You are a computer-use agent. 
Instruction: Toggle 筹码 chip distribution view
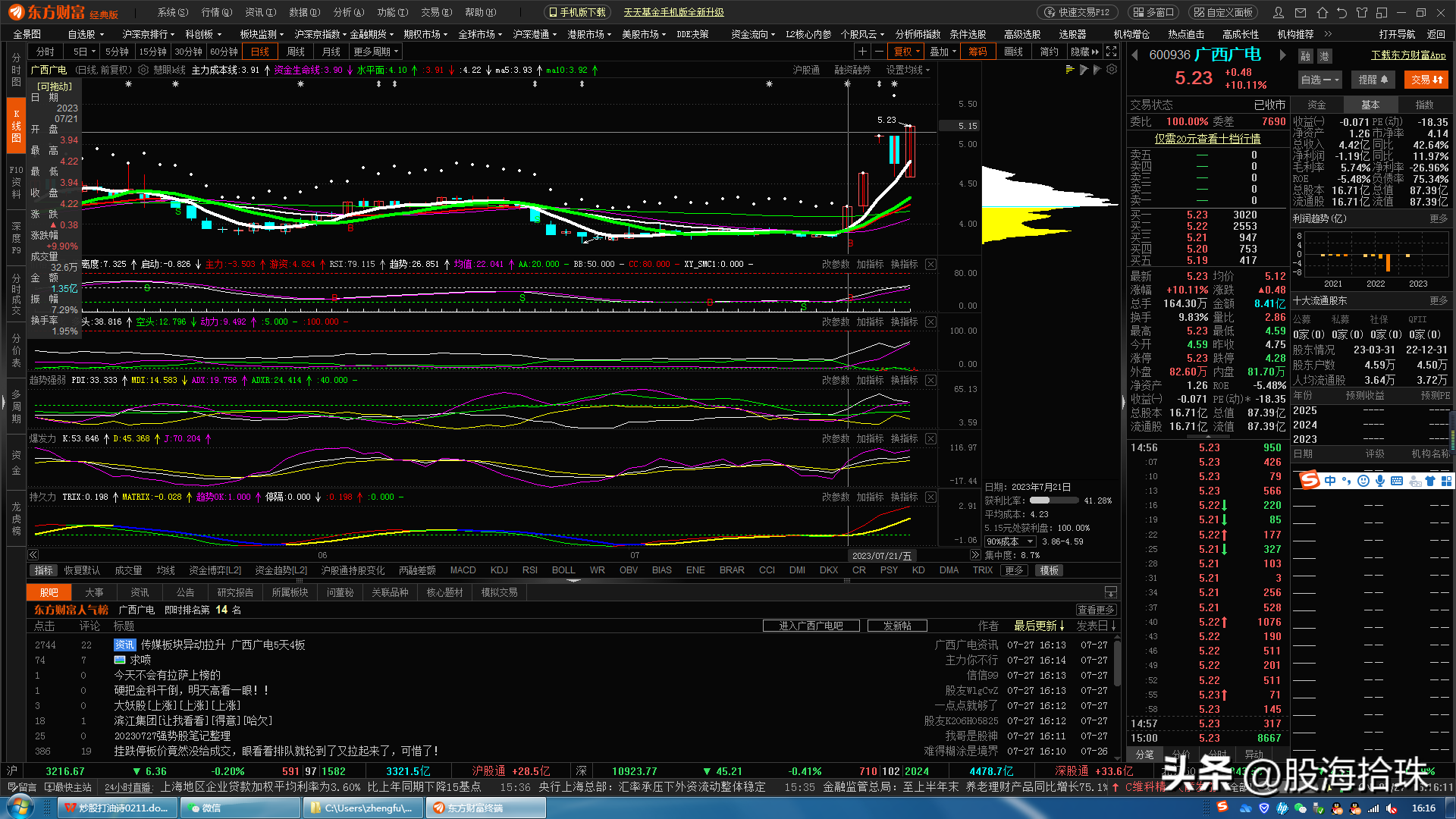tap(977, 52)
